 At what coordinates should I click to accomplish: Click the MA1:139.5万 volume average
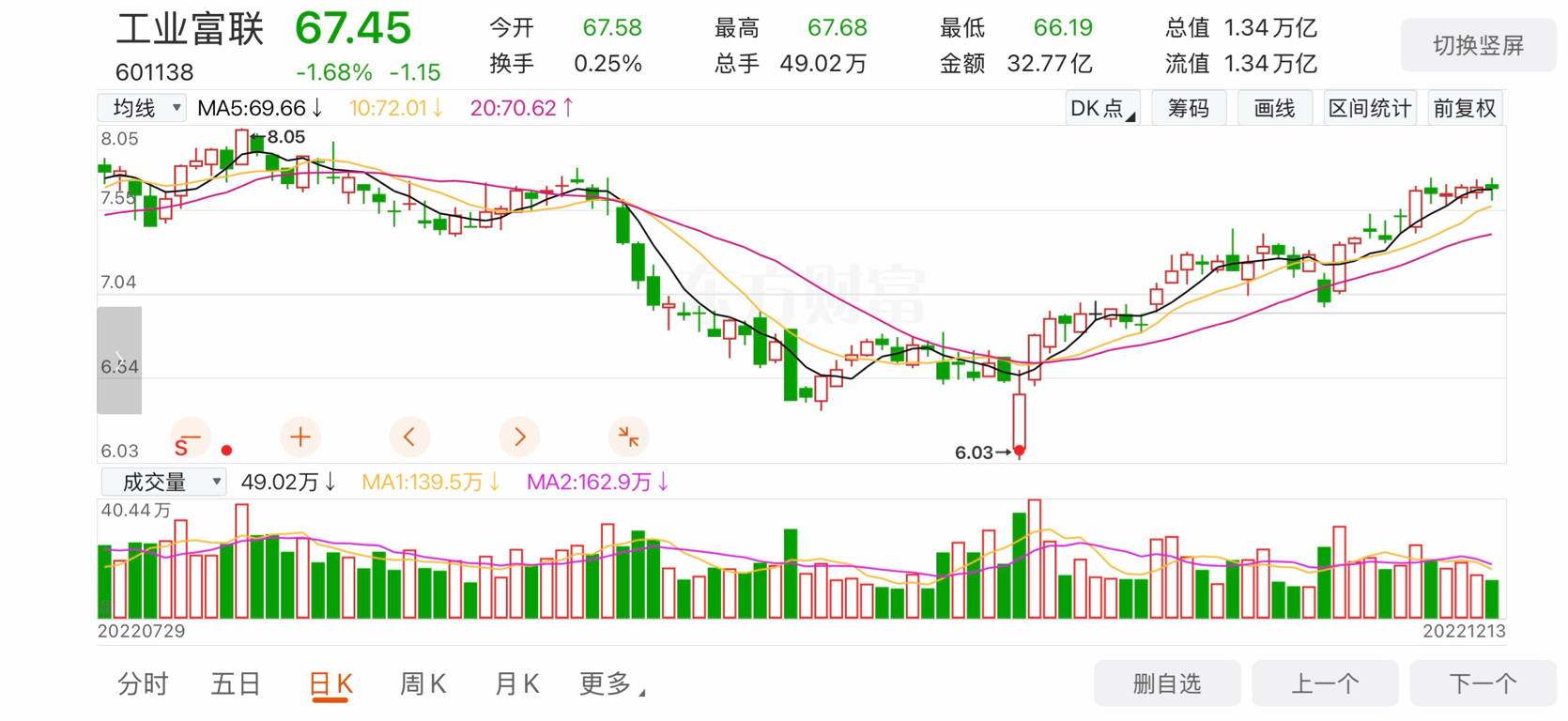(x=431, y=482)
